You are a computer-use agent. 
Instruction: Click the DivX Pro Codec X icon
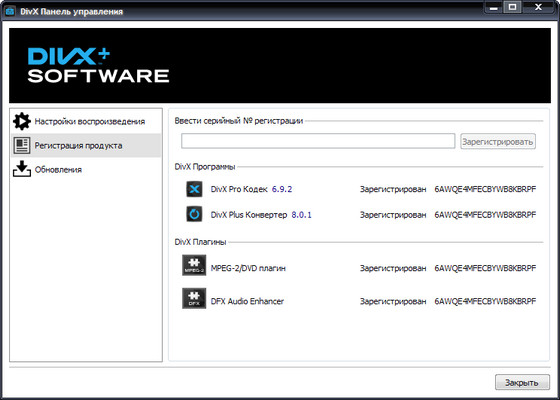(x=194, y=189)
